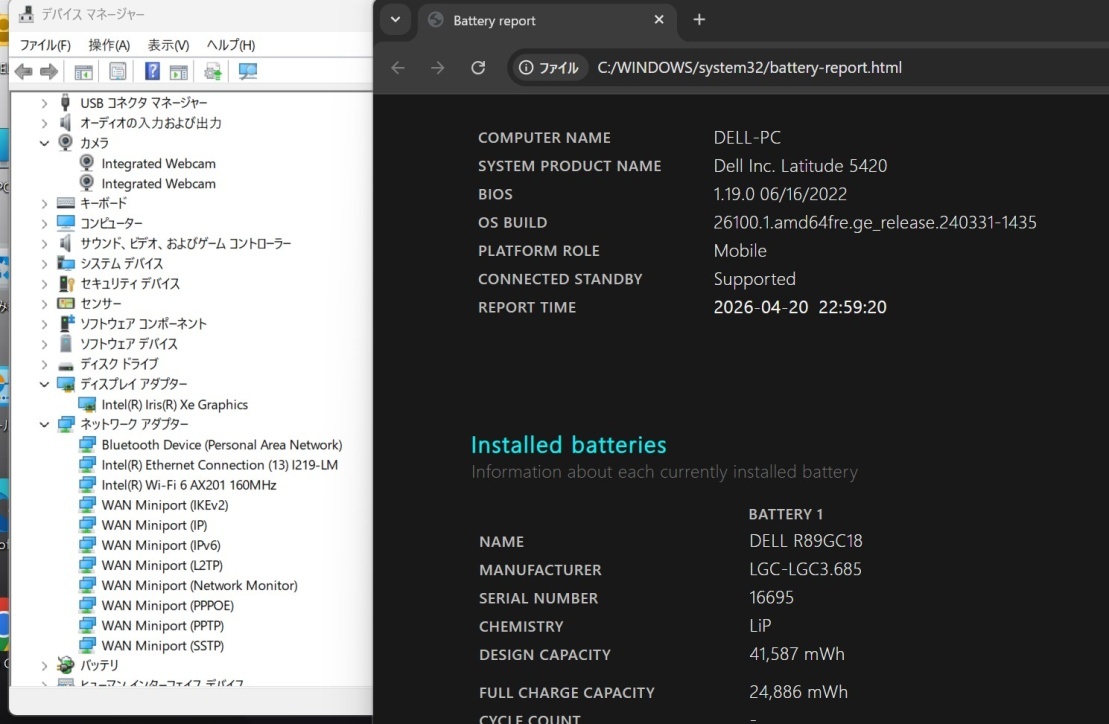Click the address bar showing battery-report.html
Viewport: 1109px width, 724px height.
click(749, 68)
